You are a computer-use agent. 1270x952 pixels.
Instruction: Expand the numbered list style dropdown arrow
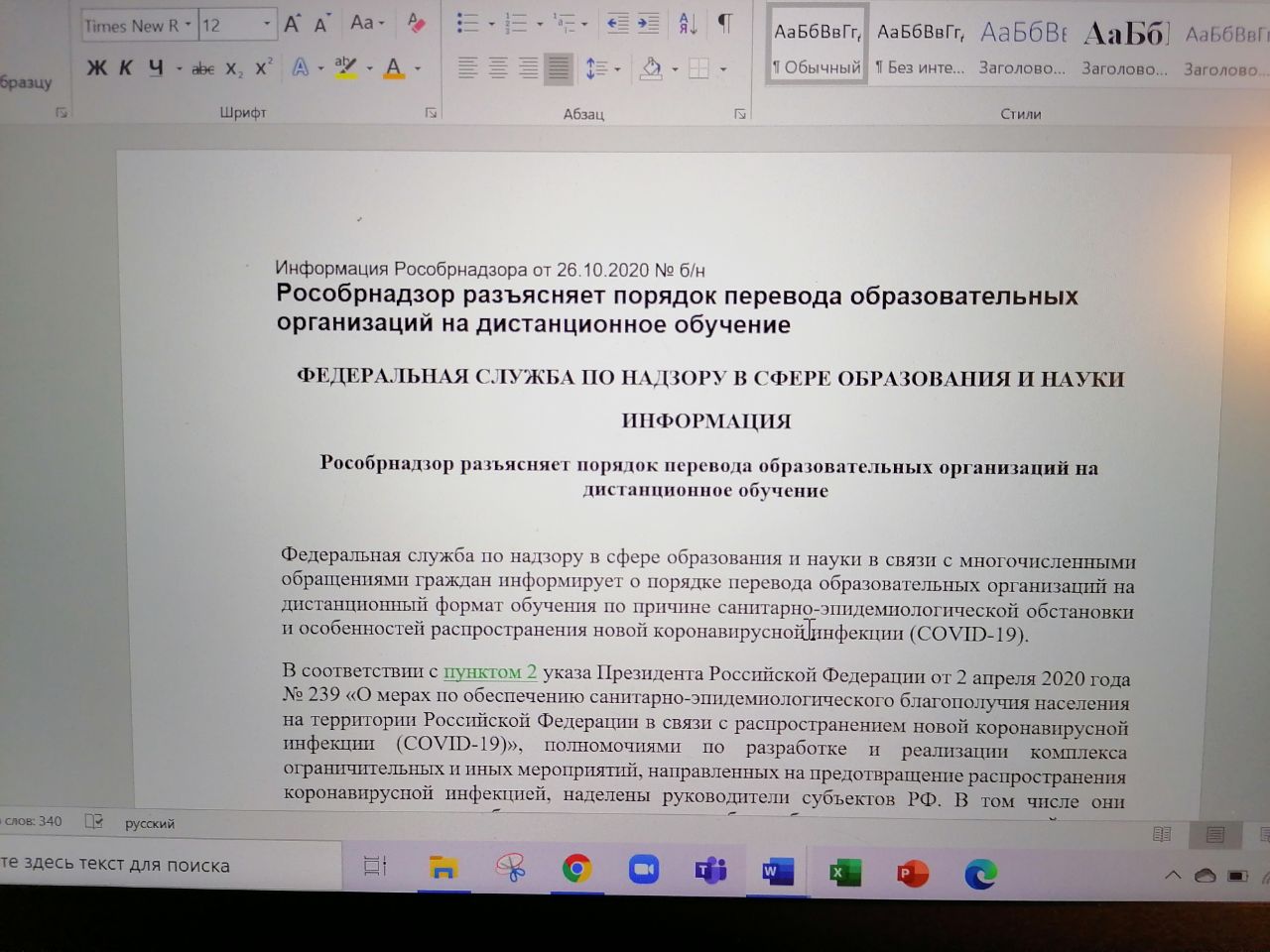pyautogui.click(x=539, y=24)
